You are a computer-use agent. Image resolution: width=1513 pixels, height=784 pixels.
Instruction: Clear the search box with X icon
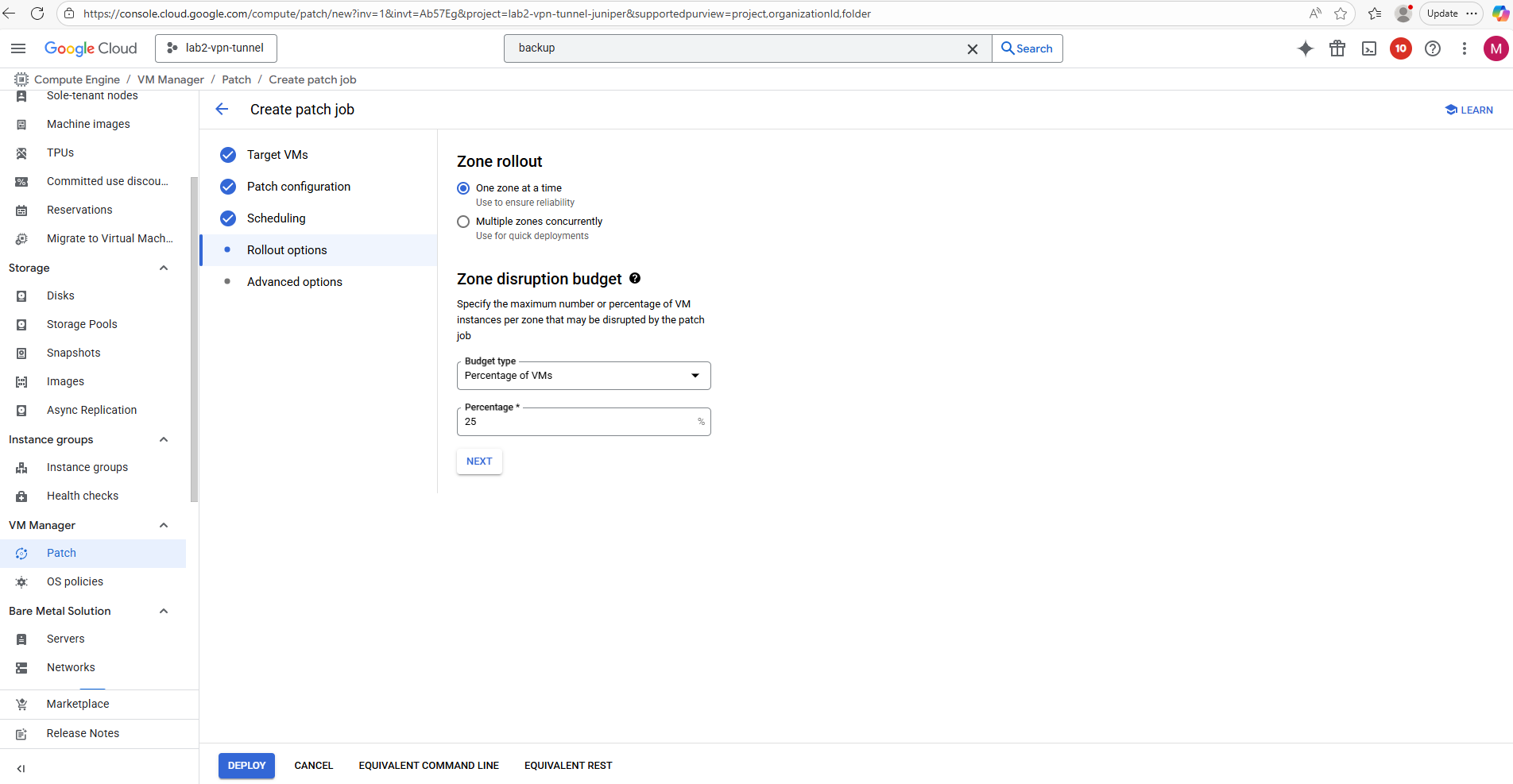[x=972, y=48]
